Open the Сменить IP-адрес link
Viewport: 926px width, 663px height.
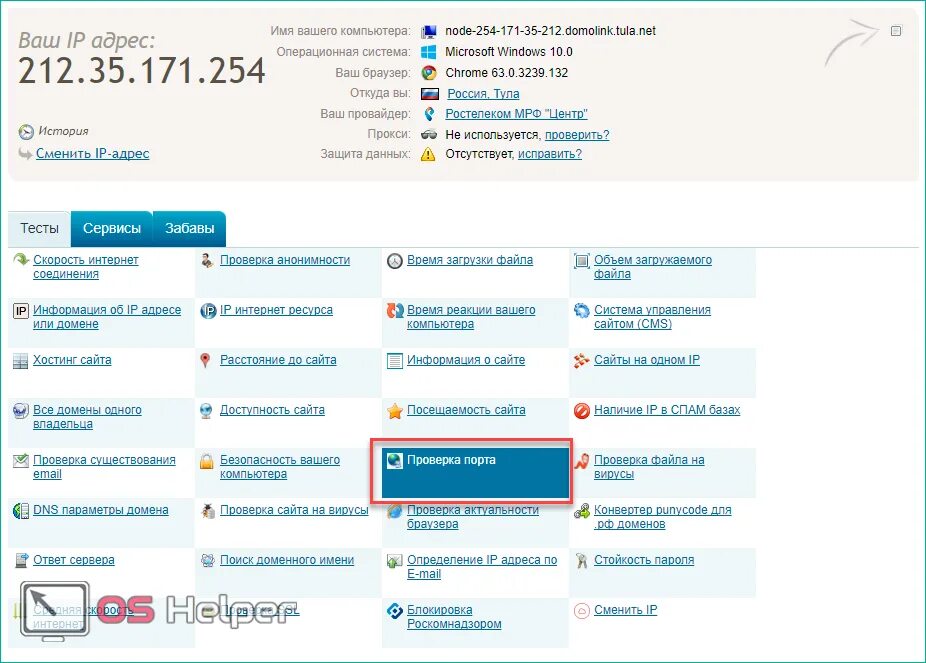pyautogui.click(x=93, y=153)
